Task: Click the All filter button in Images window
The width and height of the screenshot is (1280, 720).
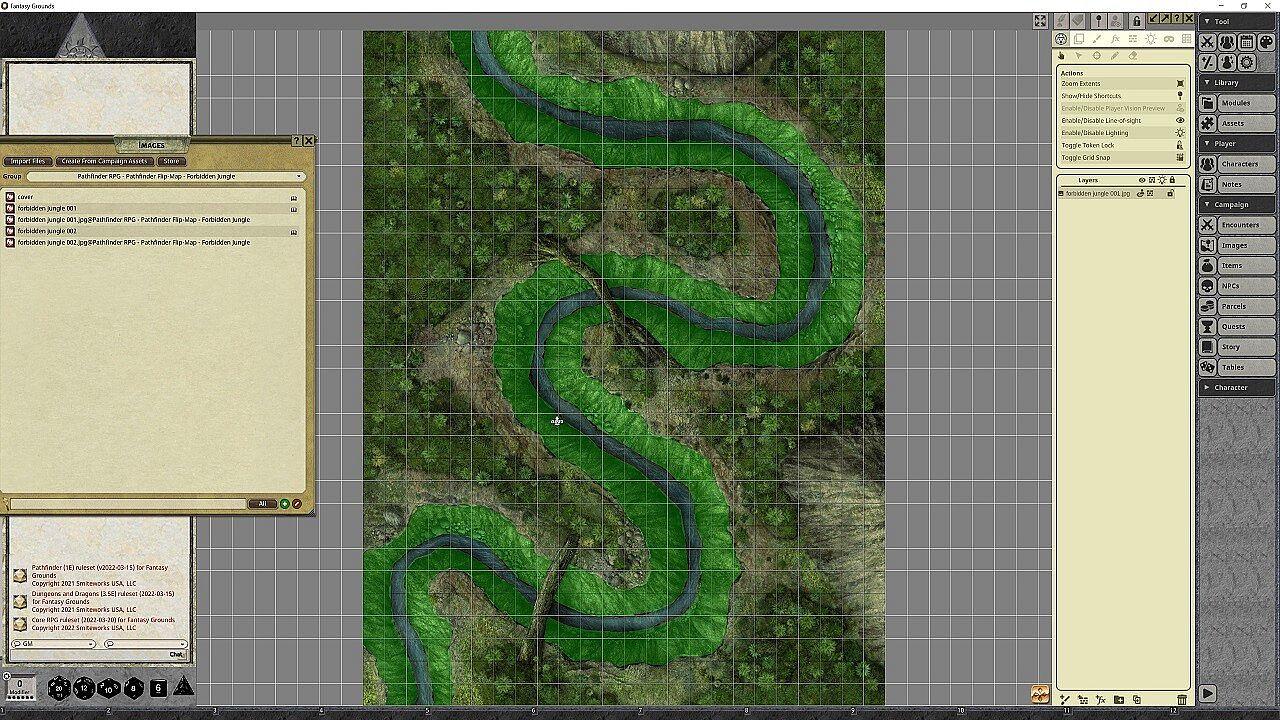Action: click(x=262, y=504)
